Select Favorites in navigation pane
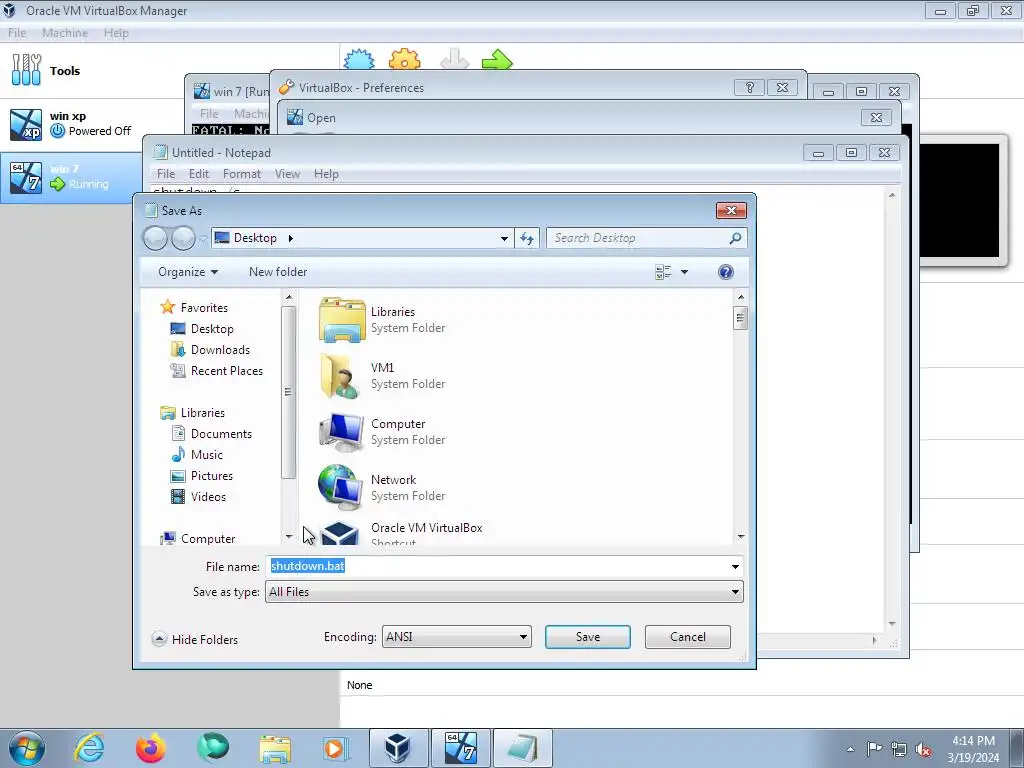 194,308
